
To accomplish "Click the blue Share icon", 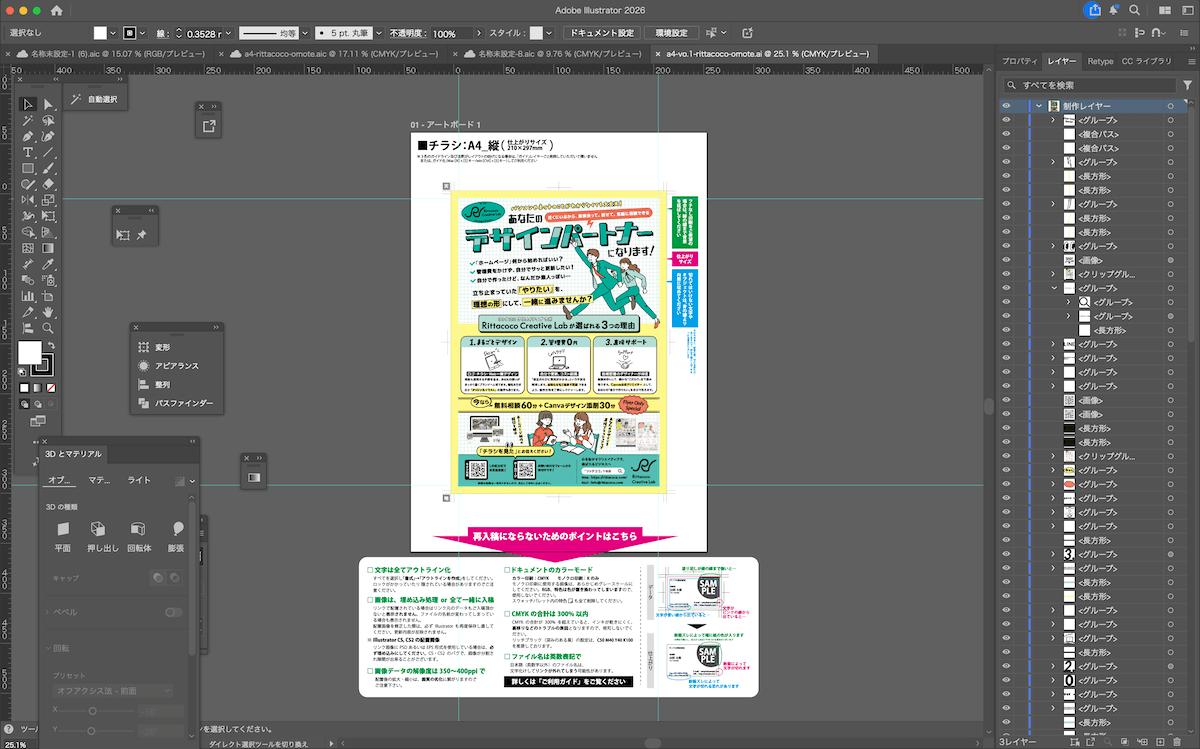I will pyautogui.click(x=1092, y=10).
